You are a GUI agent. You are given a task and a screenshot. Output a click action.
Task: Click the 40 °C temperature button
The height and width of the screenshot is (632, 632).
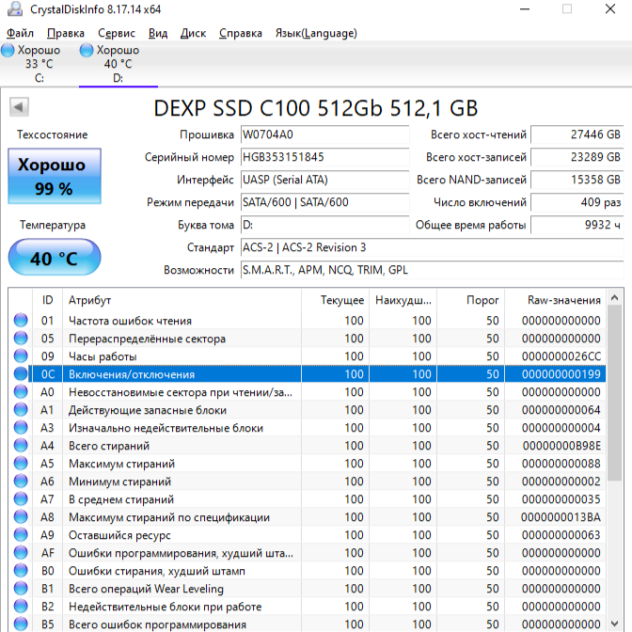pyautogui.click(x=54, y=258)
